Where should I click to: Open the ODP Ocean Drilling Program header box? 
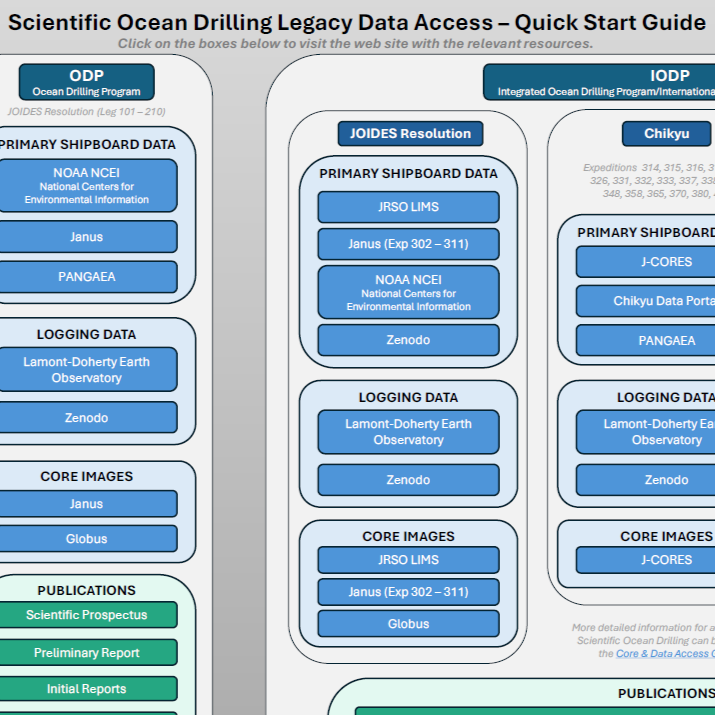(87, 82)
